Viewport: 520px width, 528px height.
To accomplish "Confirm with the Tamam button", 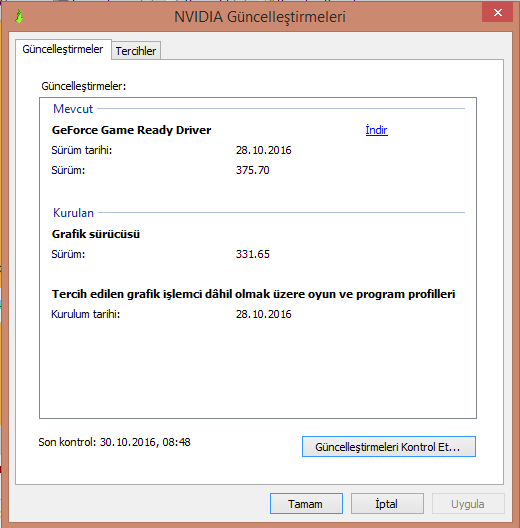I will click(x=306, y=504).
